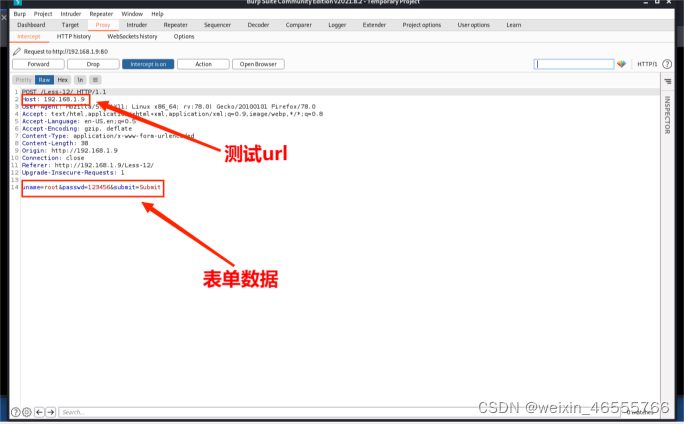Click the Origin: http://192.168.1.9 line
This screenshot has width=684, height=424.
[70, 150]
